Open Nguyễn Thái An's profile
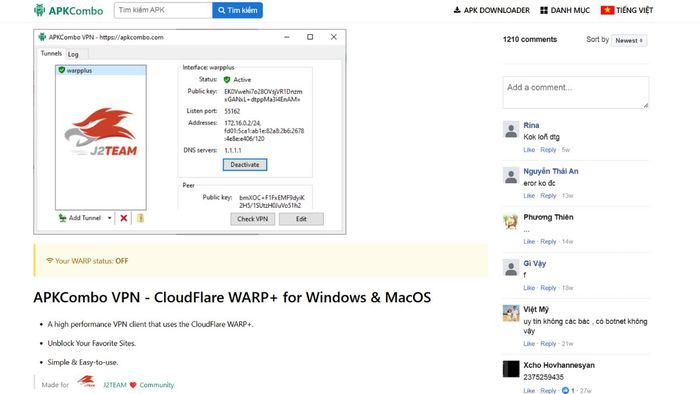The image size is (700, 394). [551, 171]
